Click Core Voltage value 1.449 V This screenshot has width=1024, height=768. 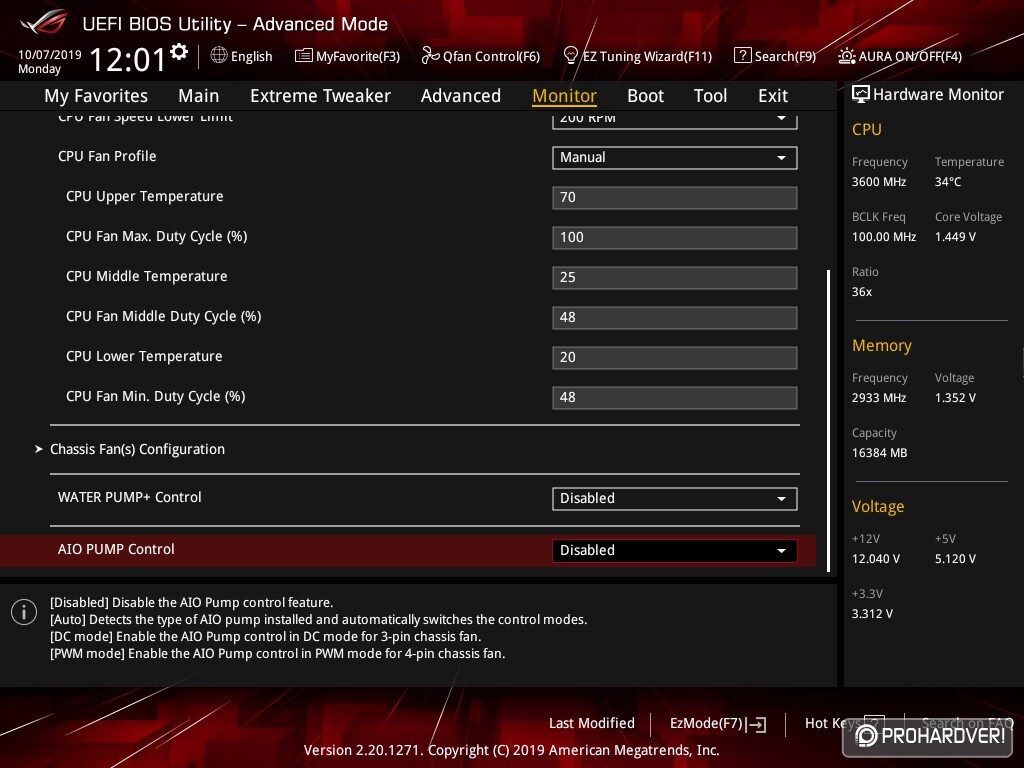955,236
